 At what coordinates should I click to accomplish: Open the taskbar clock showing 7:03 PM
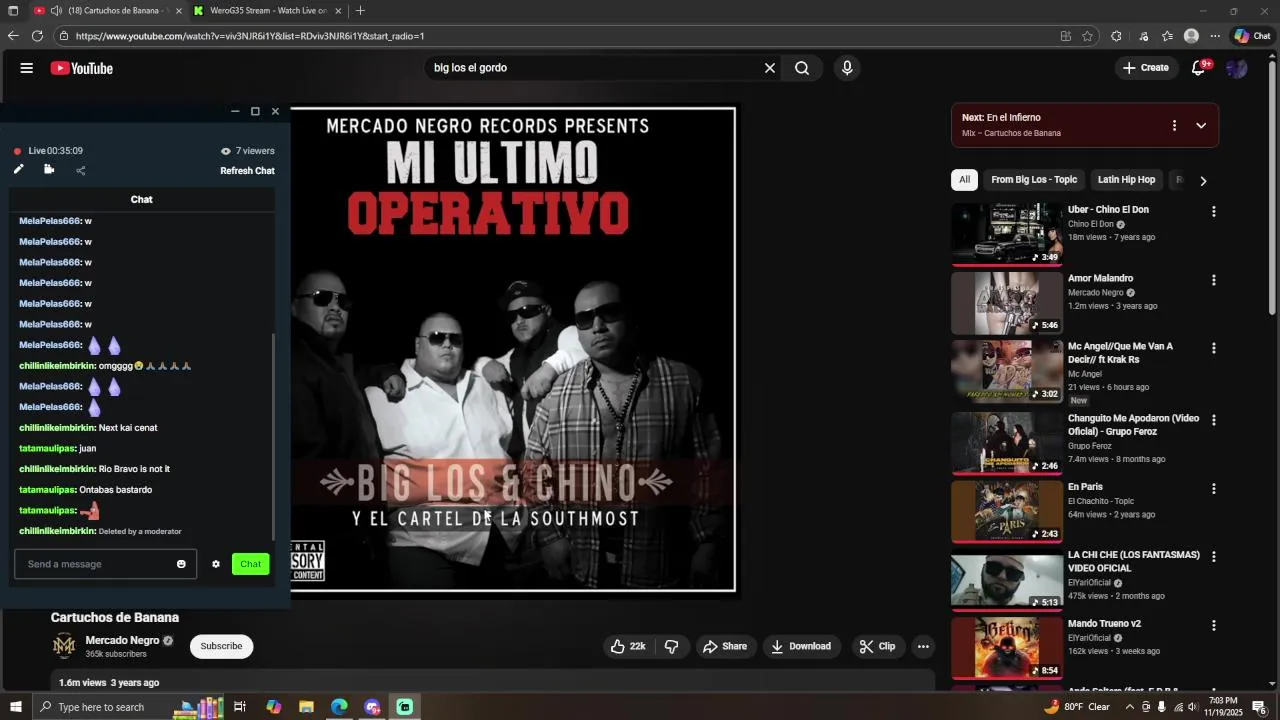pyautogui.click(x=1223, y=707)
